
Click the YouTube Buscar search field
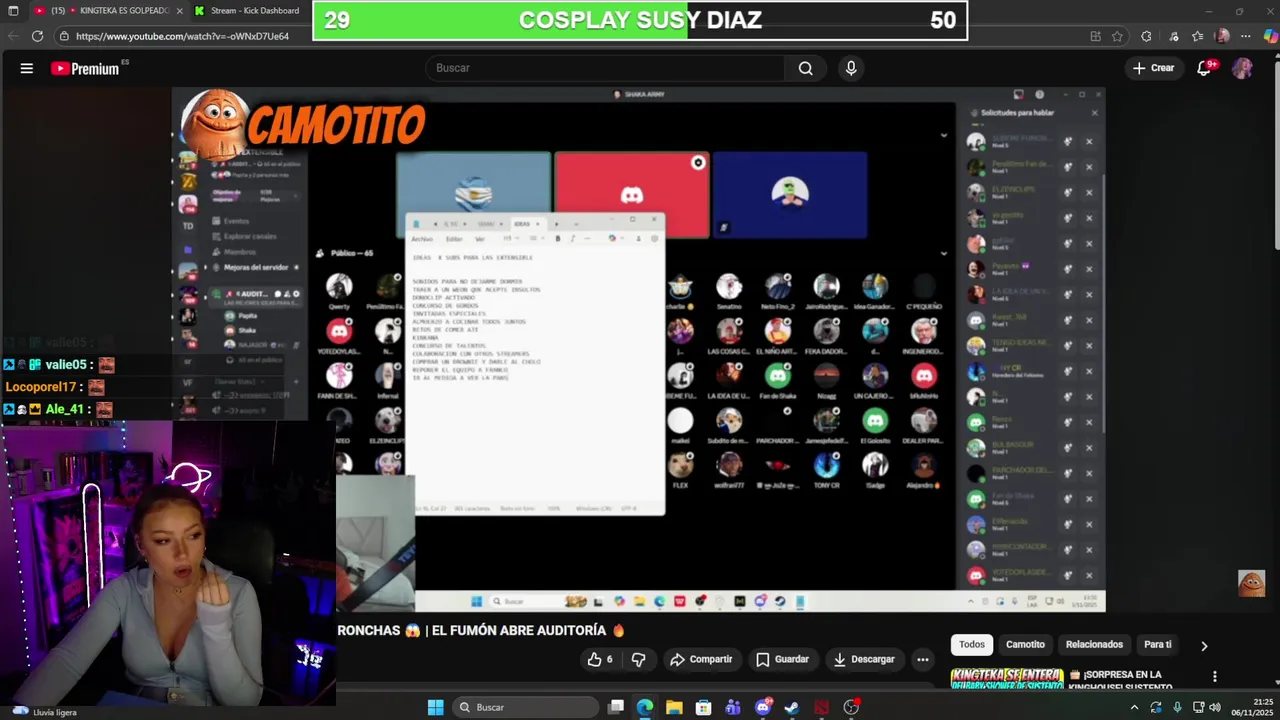pyautogui.click(x=605, y=68)
